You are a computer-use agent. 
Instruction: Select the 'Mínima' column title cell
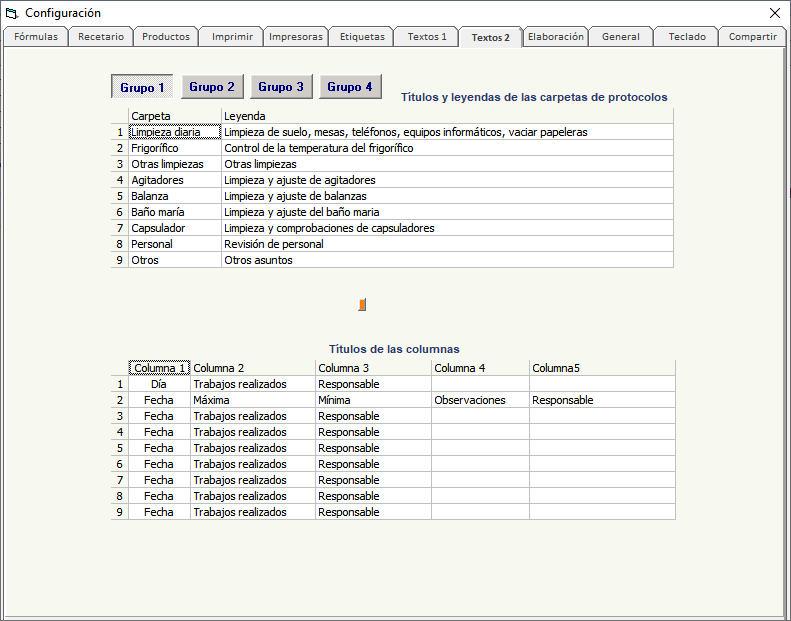373,401
